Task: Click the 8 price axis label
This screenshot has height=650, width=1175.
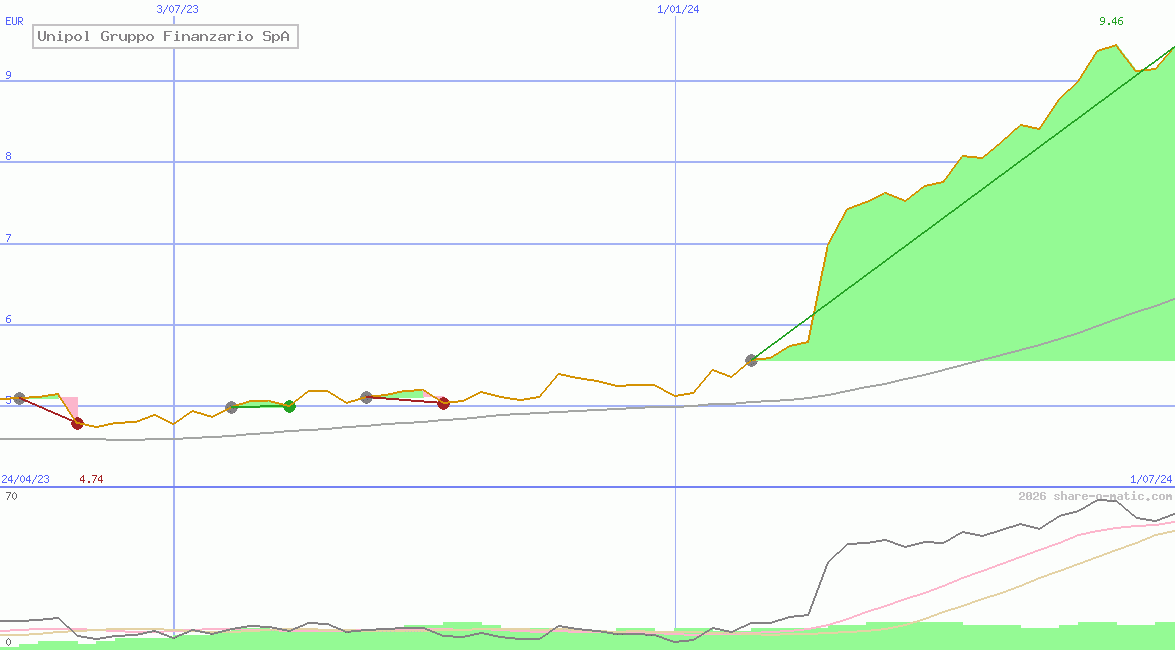Action: click(x=8, y=156)
